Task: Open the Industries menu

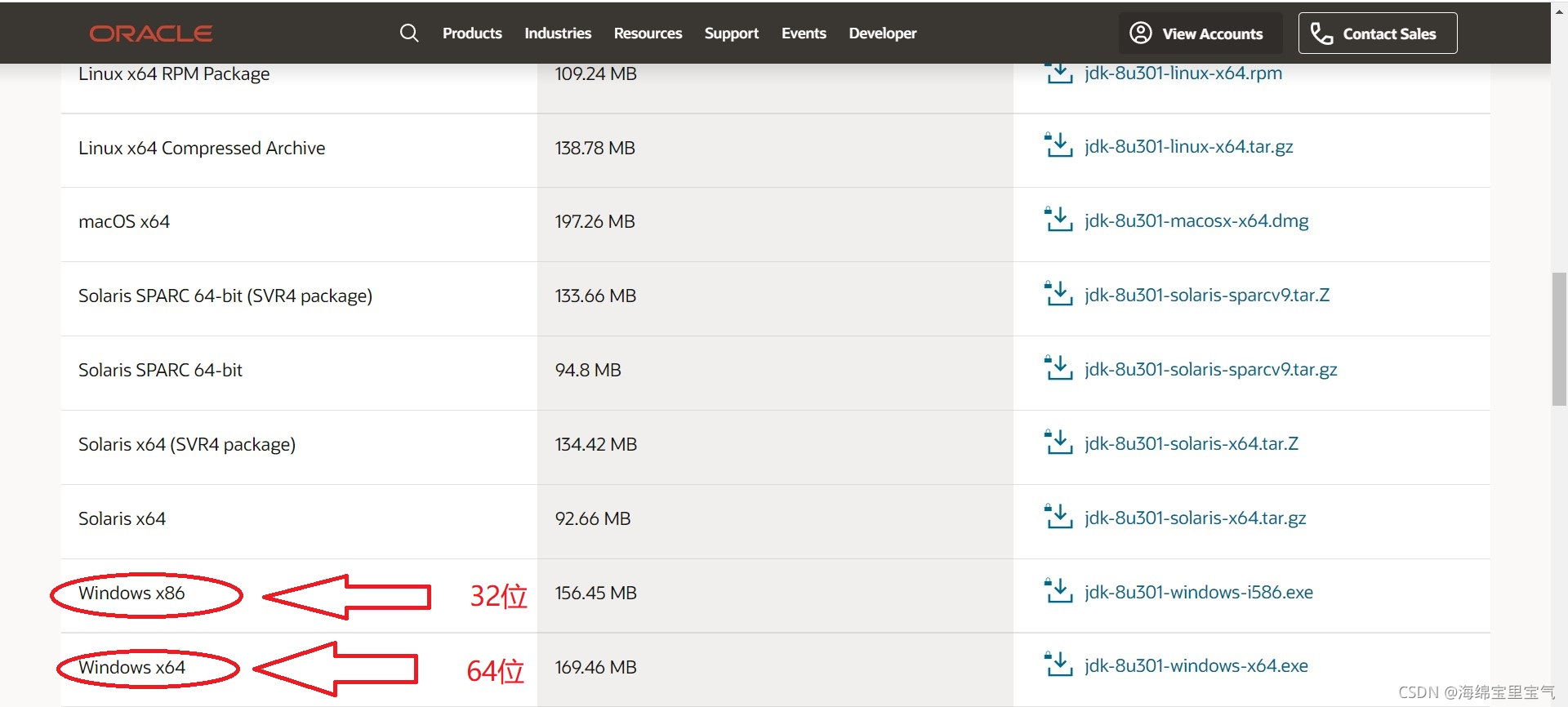Action: pos(558,33)
